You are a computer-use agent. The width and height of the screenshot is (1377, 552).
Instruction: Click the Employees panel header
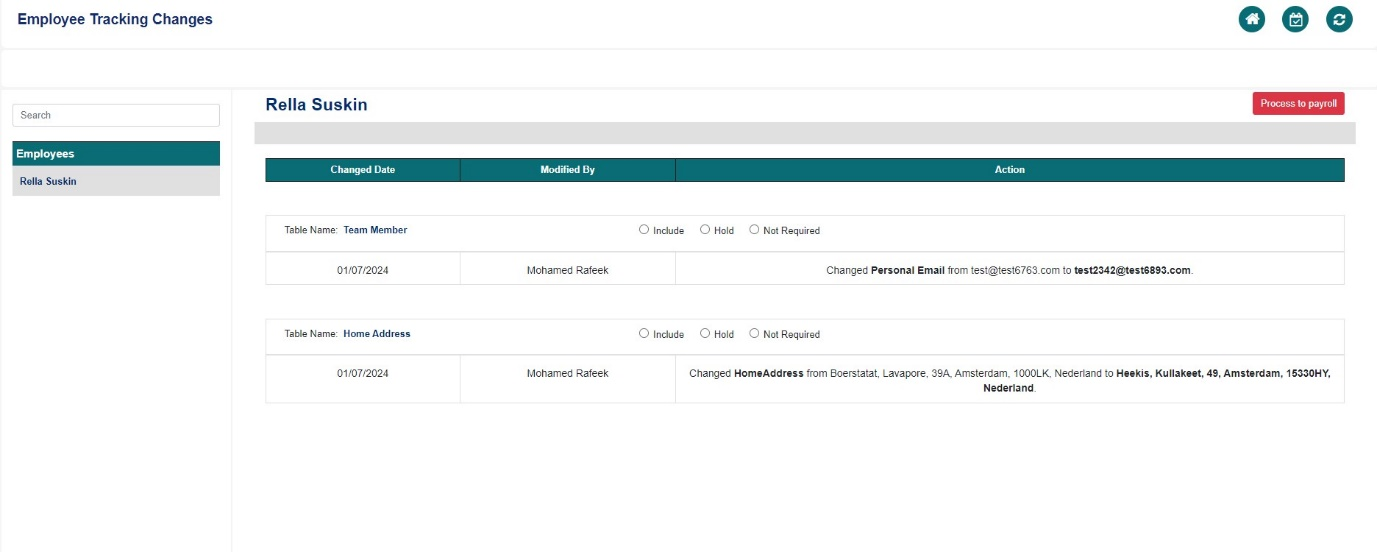pos(116,154)
